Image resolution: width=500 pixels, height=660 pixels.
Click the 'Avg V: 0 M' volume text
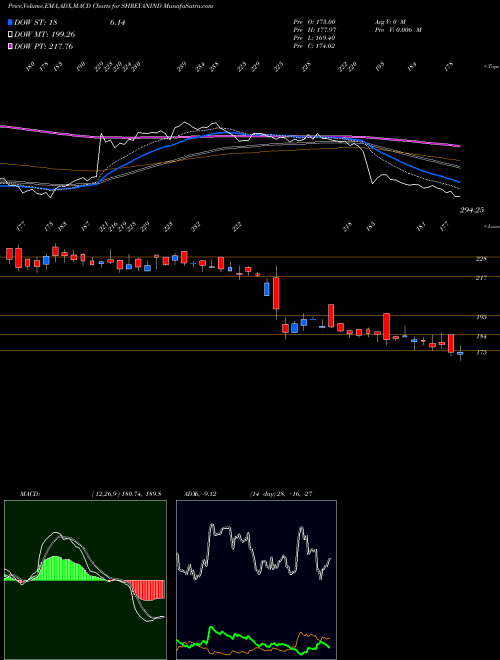389,21
